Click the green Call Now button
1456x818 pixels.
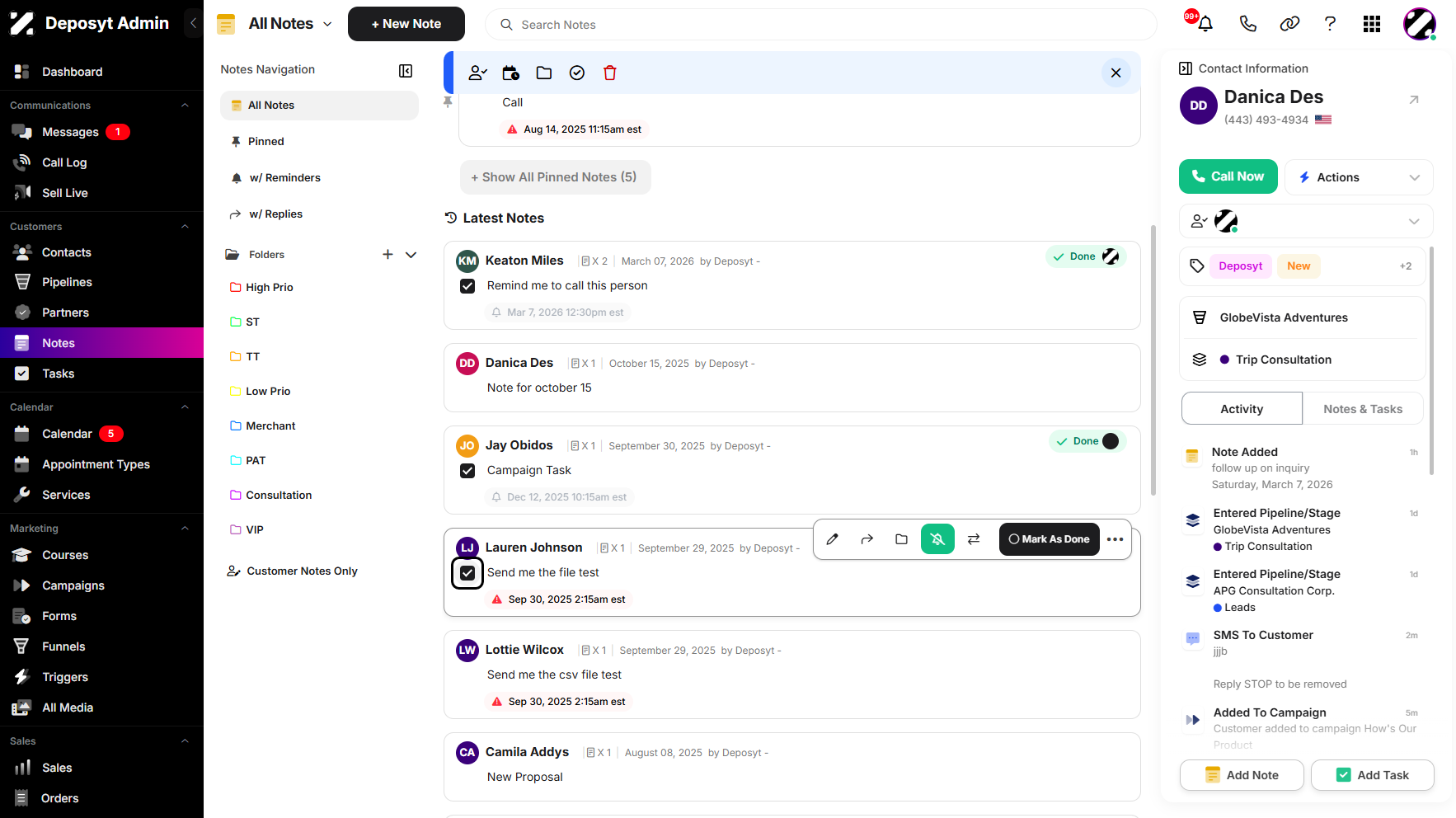coord(1228,176)
